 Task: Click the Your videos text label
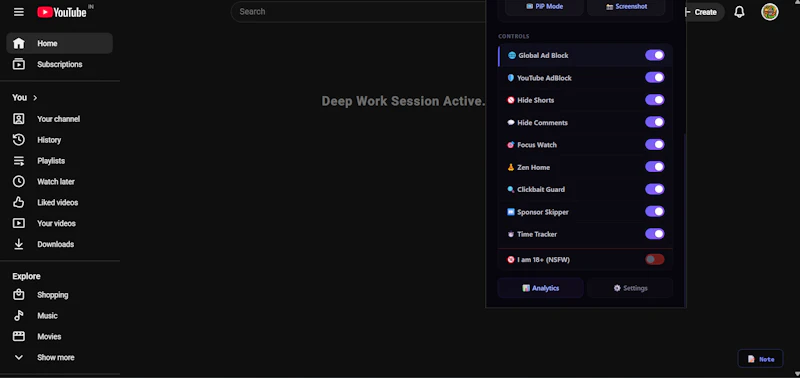[x=56, y=223]
